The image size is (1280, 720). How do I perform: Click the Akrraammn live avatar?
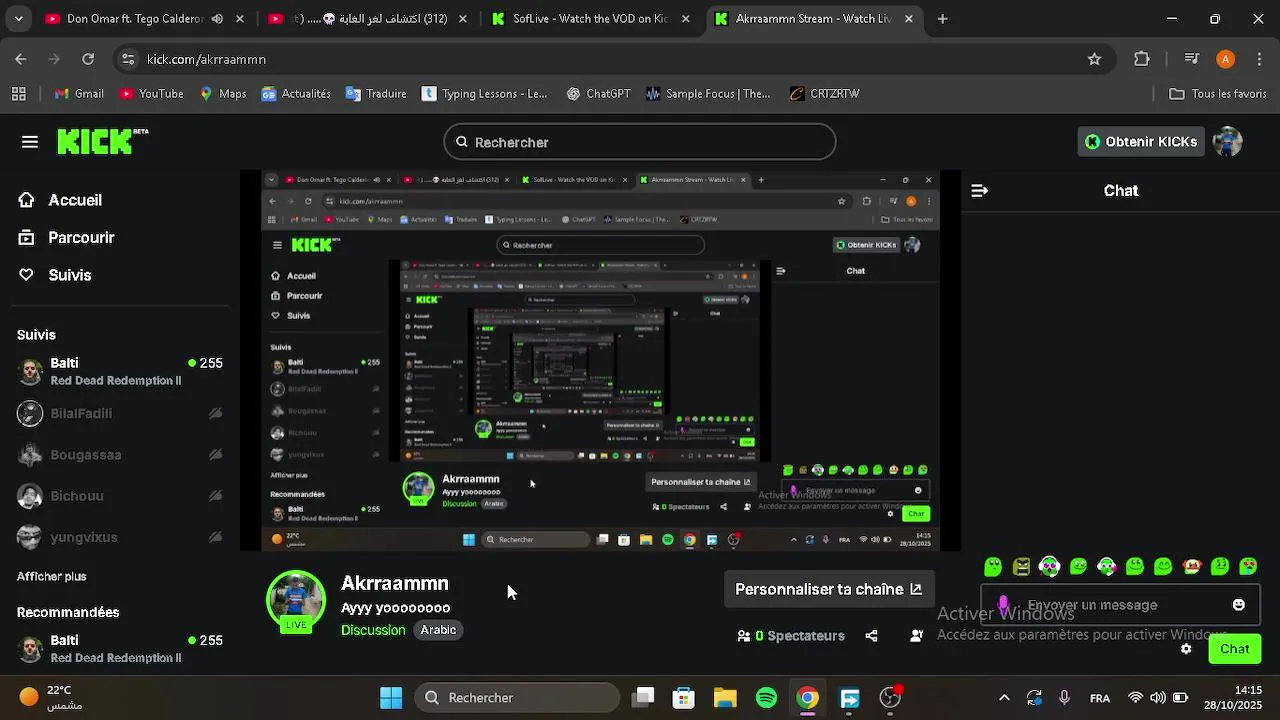[296, 601]
